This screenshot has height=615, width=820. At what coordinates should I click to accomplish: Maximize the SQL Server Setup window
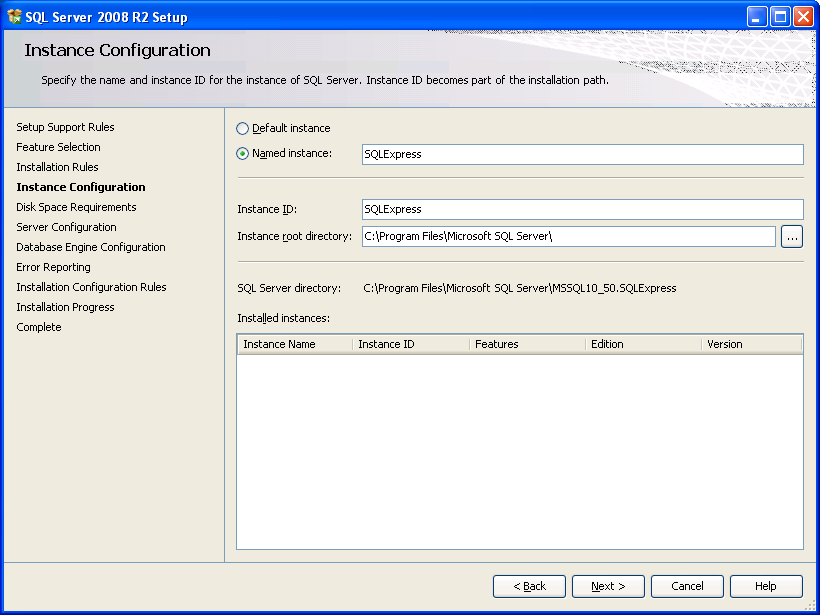780,16
